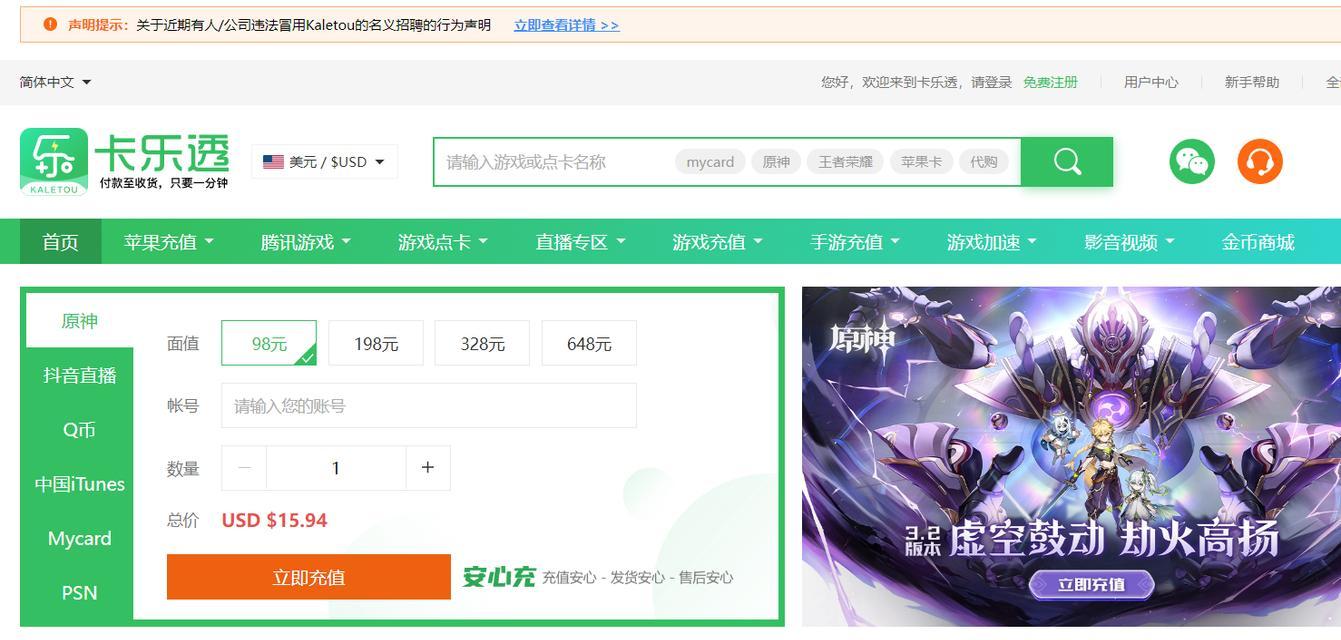The image size is (1341, 640).
Task: Decrease quantity with the minus button
Action: 244,468
